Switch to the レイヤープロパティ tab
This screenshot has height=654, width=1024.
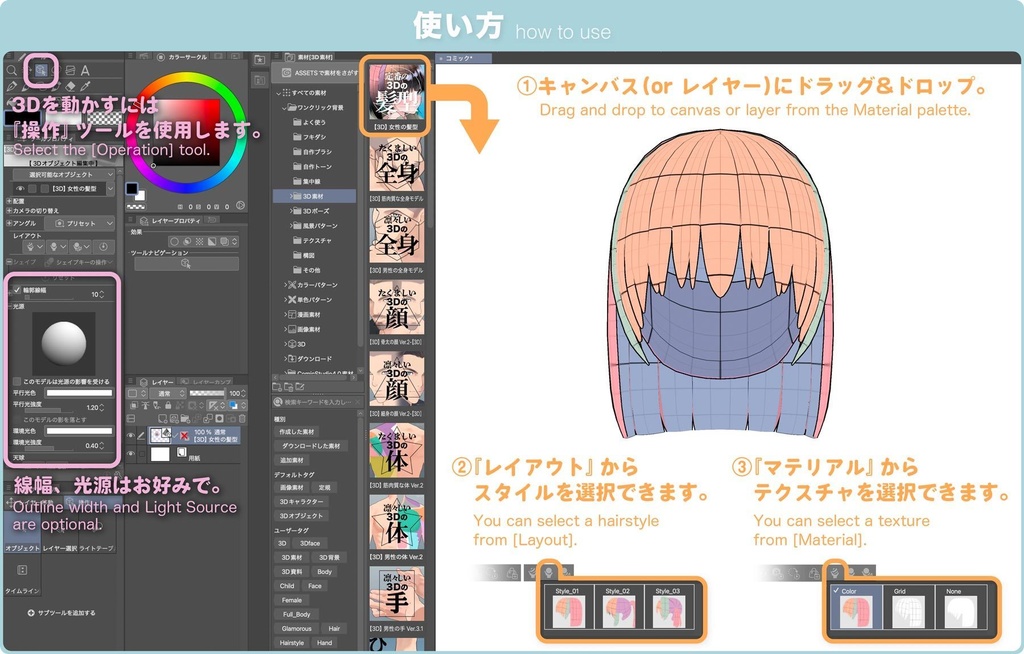pos(170,221)
